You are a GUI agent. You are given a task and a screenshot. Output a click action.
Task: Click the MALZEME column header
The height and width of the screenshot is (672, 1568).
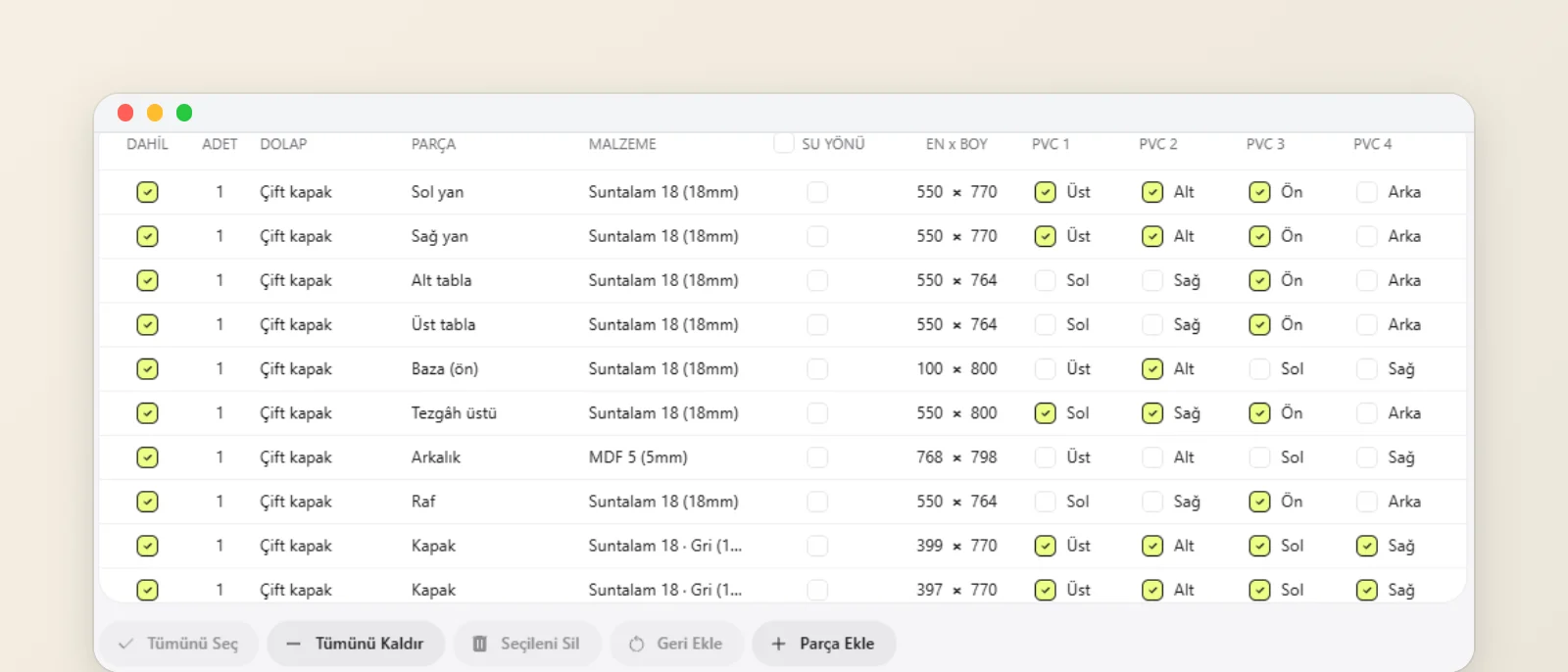coord(622,144)
